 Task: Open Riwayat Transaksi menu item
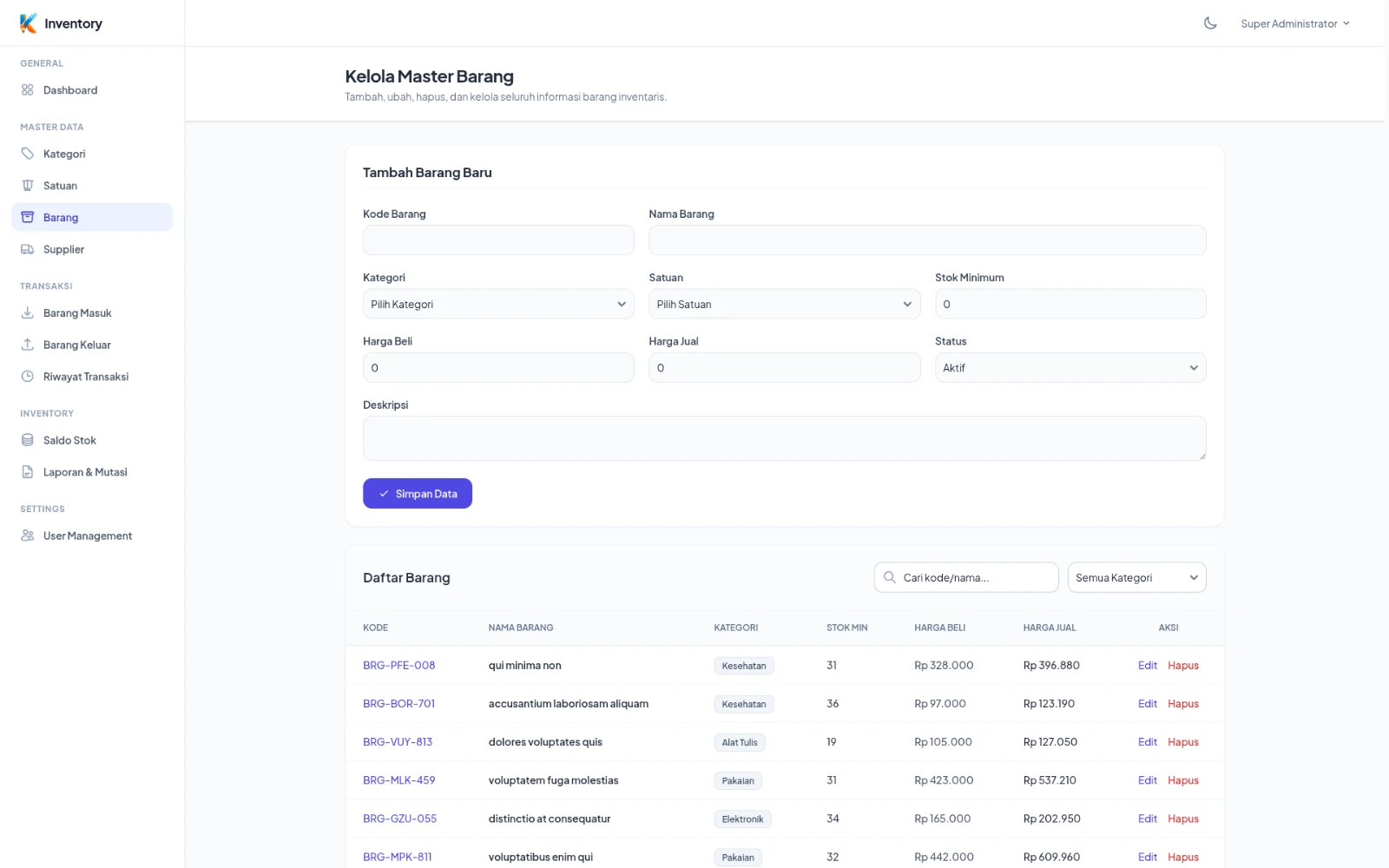coord(92,377)
